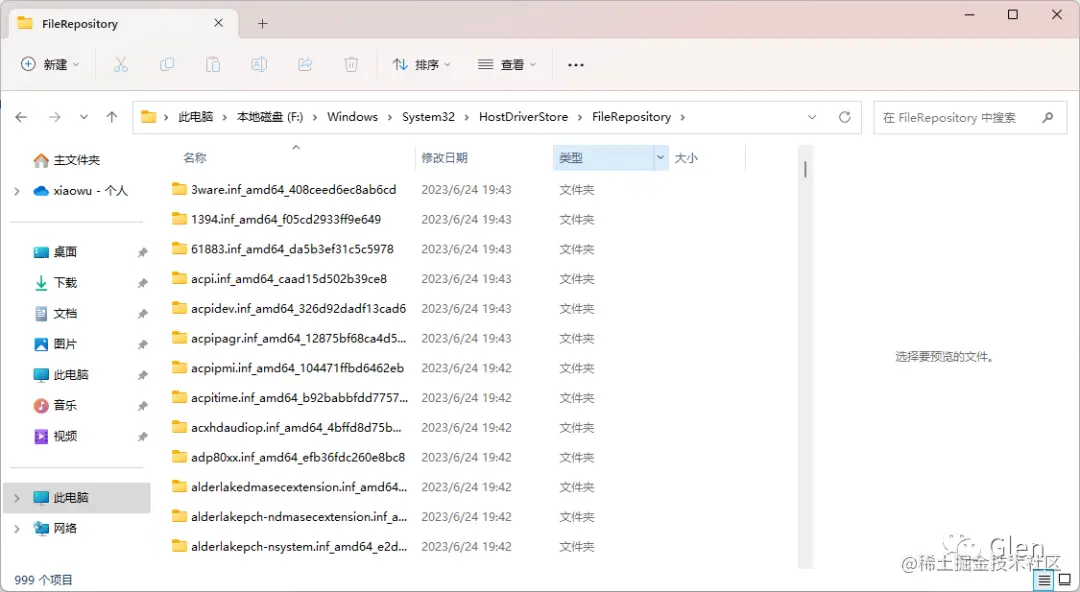Open the 排序 (Sort) dropdown
The height and width of the screenshot is (592, 1080).
pos(422,64)
